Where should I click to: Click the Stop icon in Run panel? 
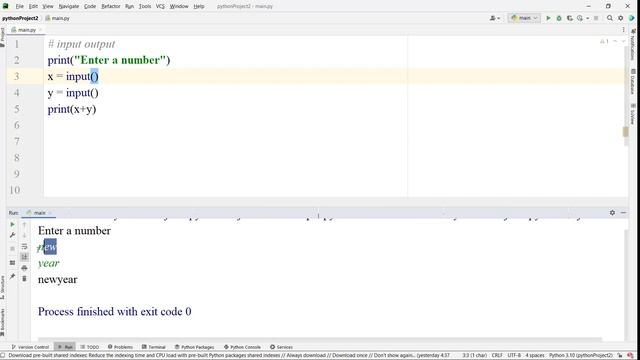point(12,249)
